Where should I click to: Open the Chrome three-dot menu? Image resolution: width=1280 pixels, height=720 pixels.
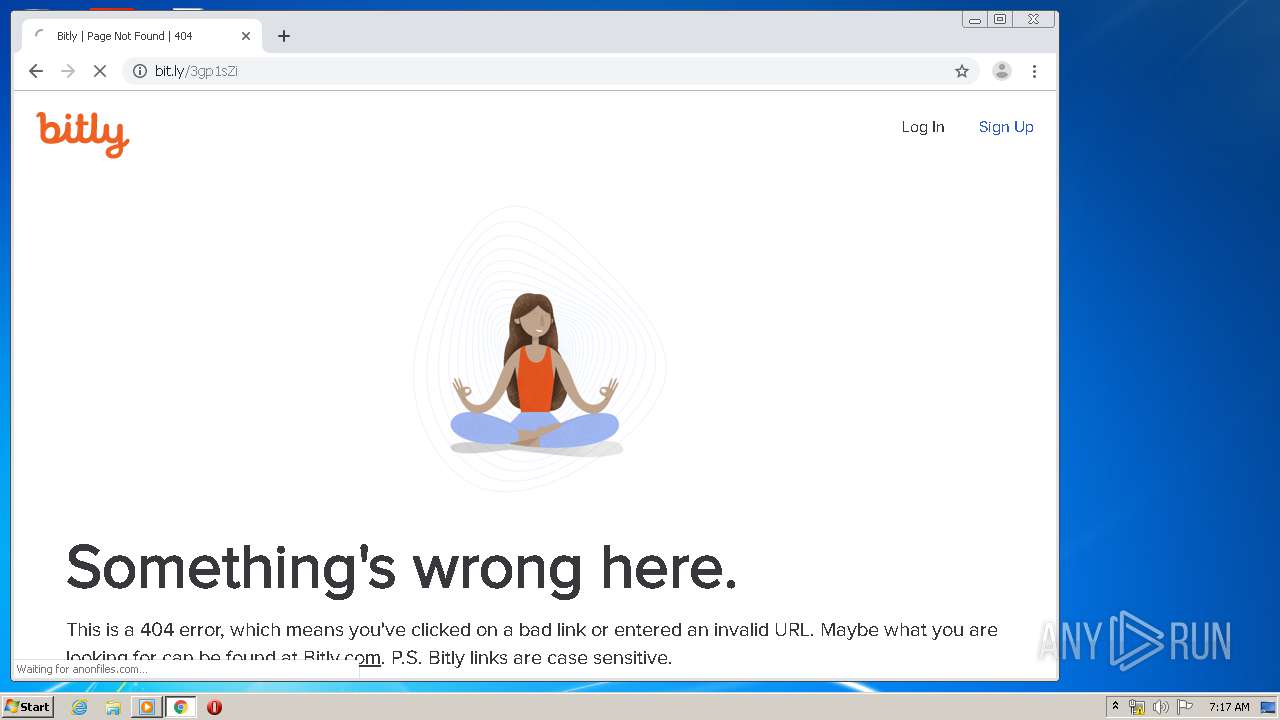1034,71
